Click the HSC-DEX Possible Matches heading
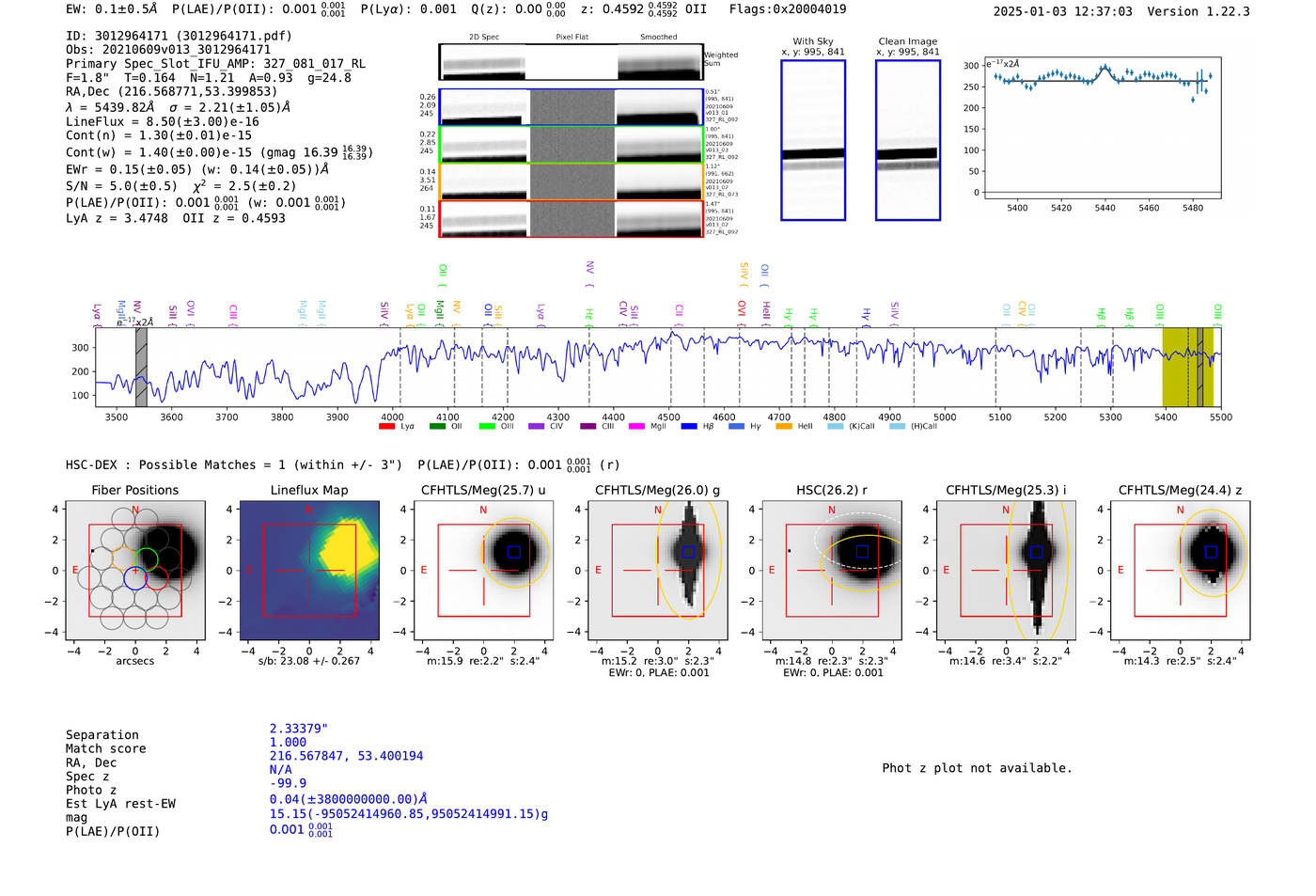The width and height of the screenshot is (1316, 896). pyautogui.click(x=234, y=464)
